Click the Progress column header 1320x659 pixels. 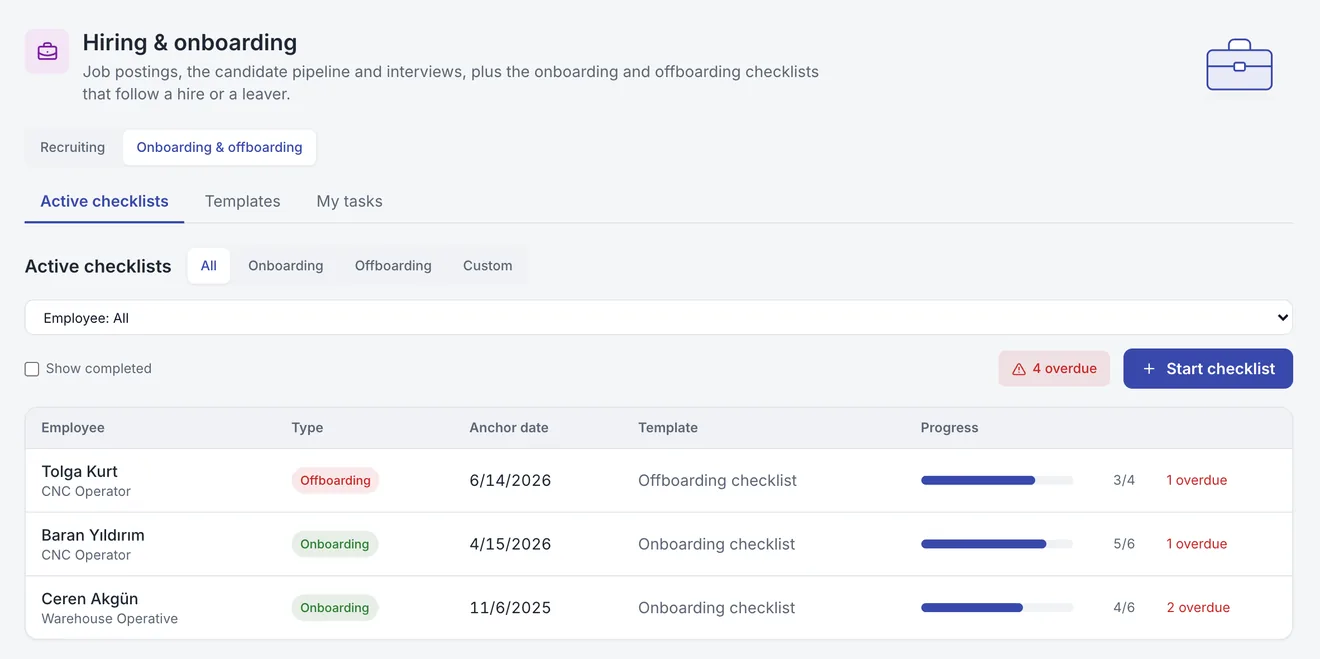pos(949,428)
